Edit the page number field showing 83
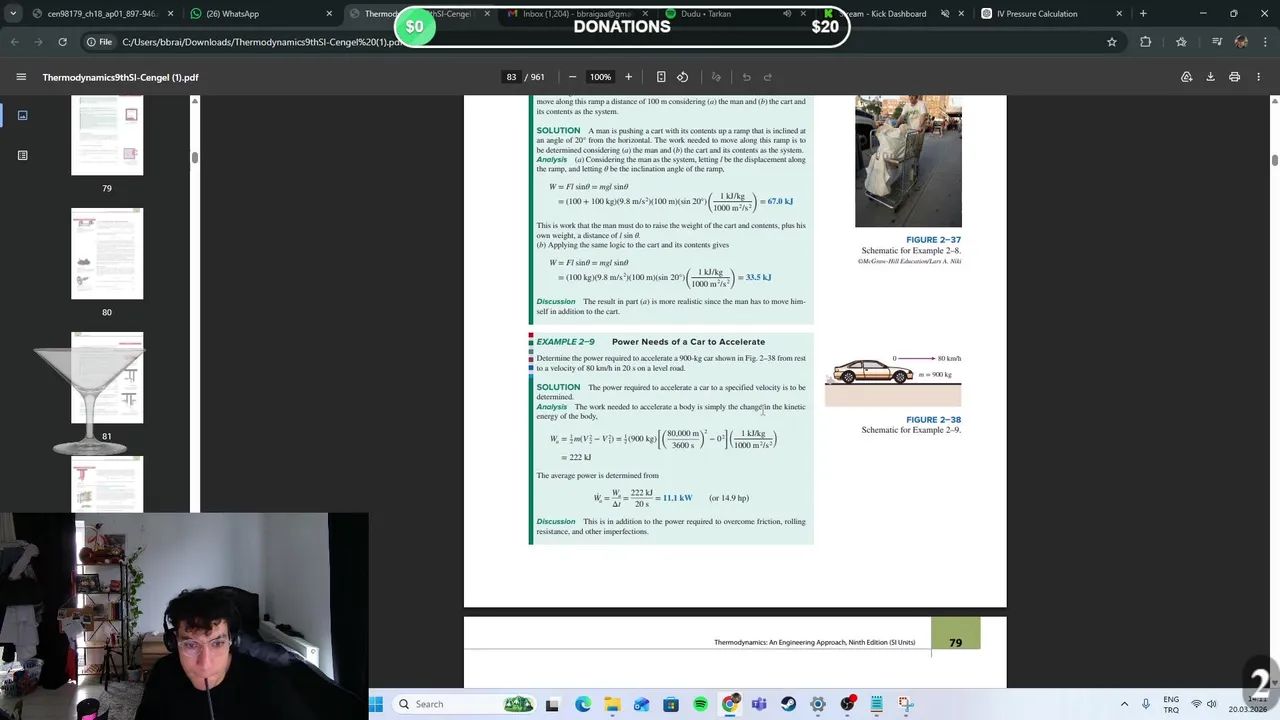The image size is (1280, 720). tap(511, 77)
